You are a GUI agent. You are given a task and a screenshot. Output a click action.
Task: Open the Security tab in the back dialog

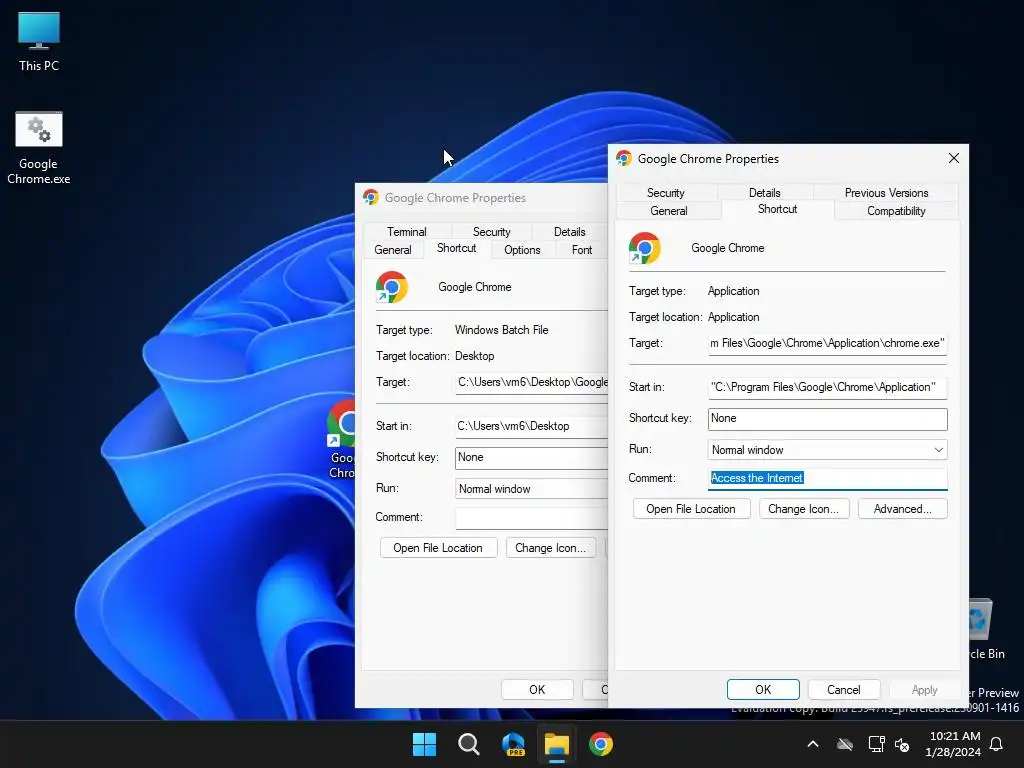491,232
